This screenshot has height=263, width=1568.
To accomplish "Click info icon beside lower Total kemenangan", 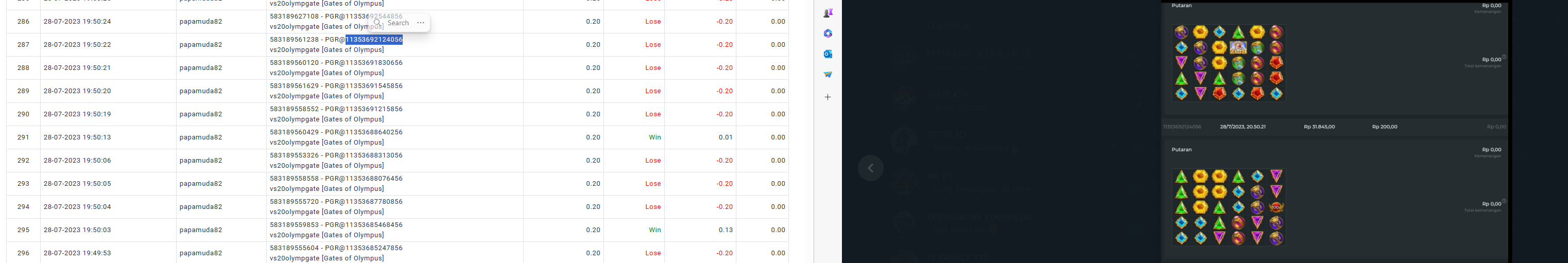I will click(1504, 201).
